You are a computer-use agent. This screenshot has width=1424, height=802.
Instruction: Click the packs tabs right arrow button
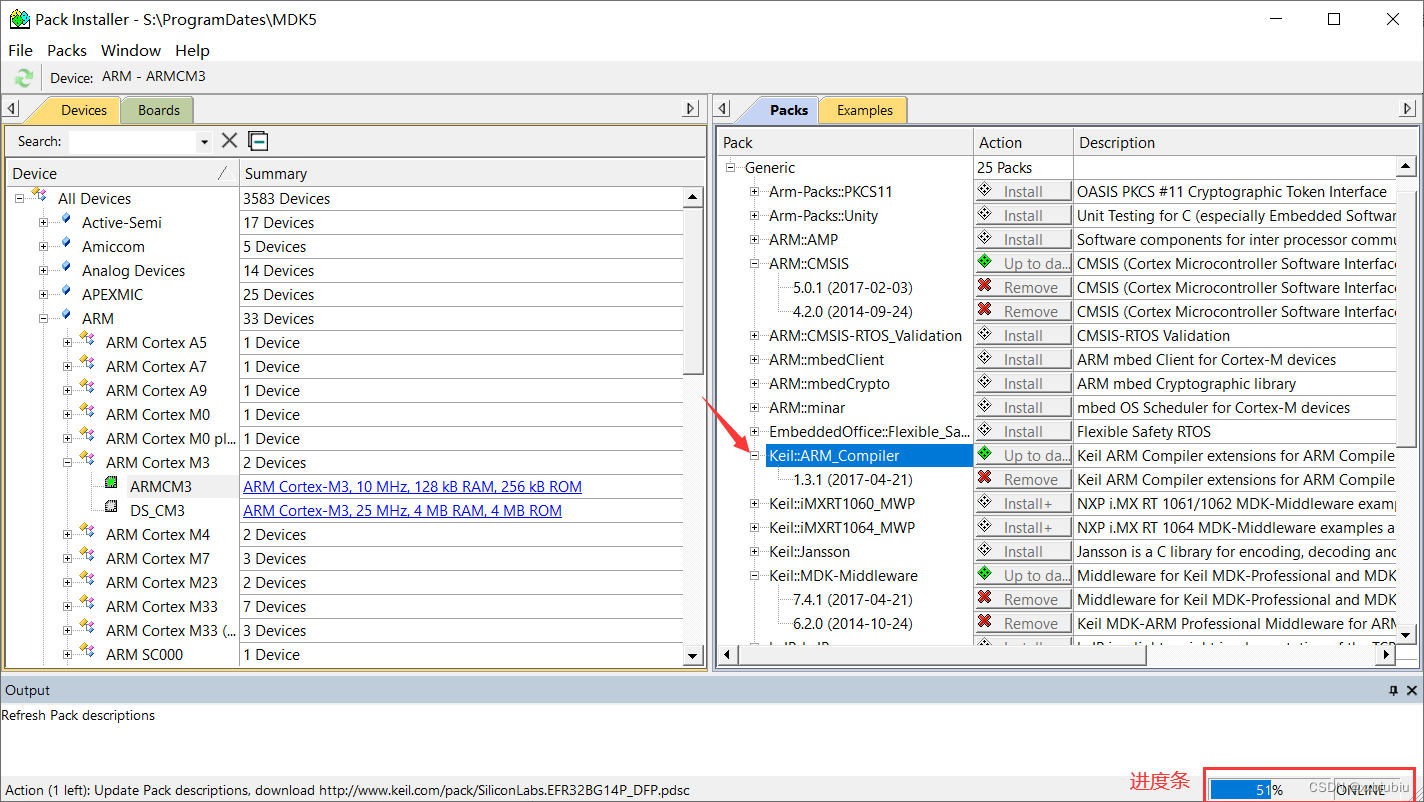pos(1408,109)
